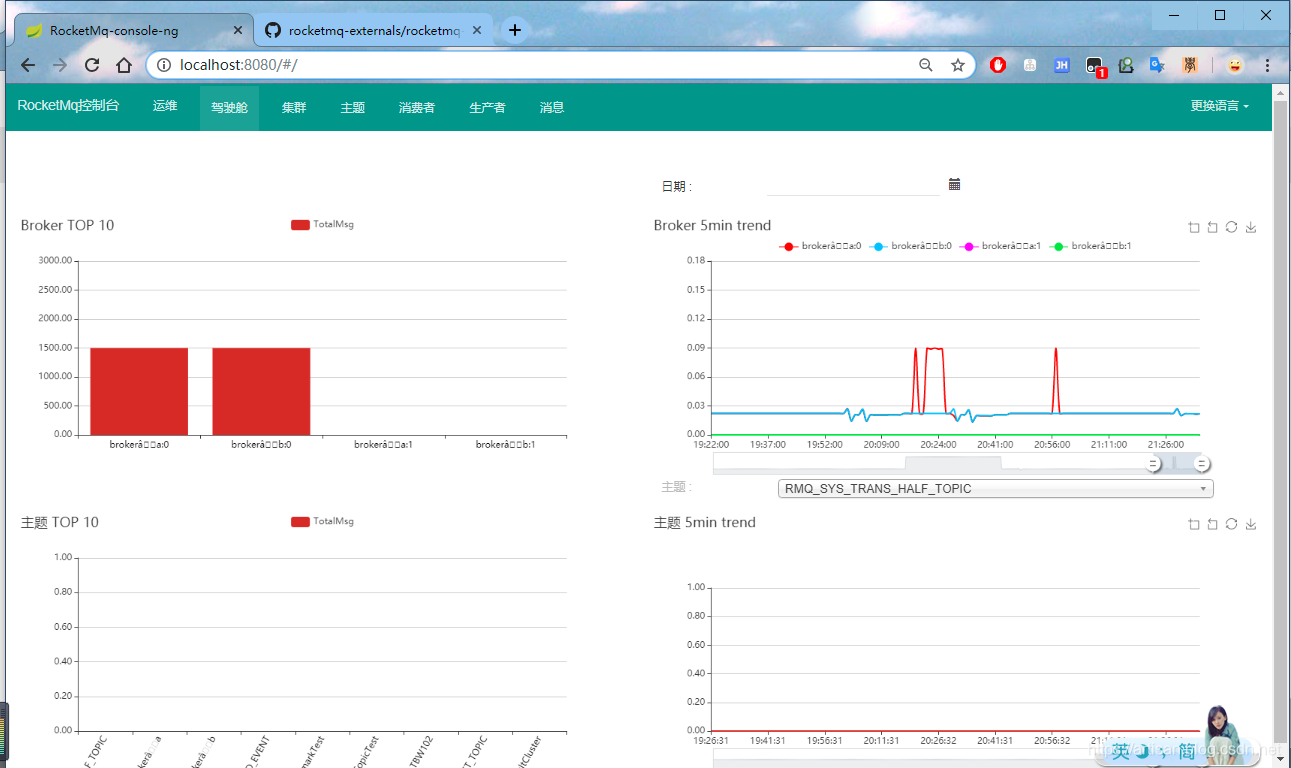Viewport: 1291px width, 768px height.
Task: Open a new browser tab
Action: point(515,30)
